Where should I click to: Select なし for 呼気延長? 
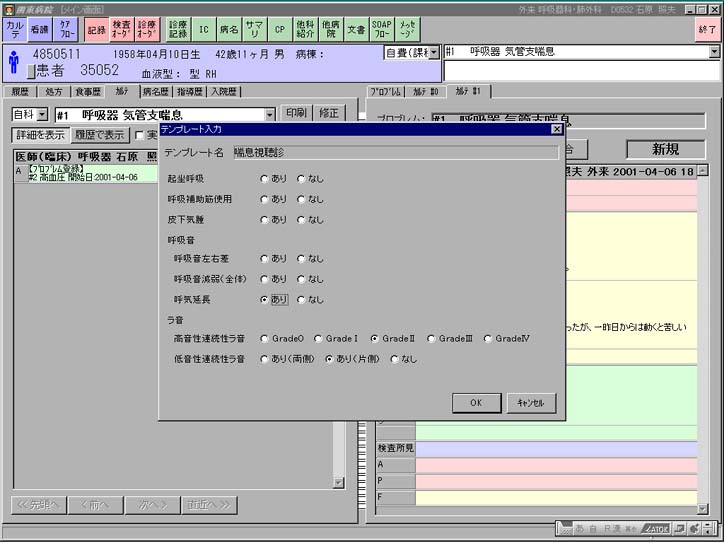(302, 299)
